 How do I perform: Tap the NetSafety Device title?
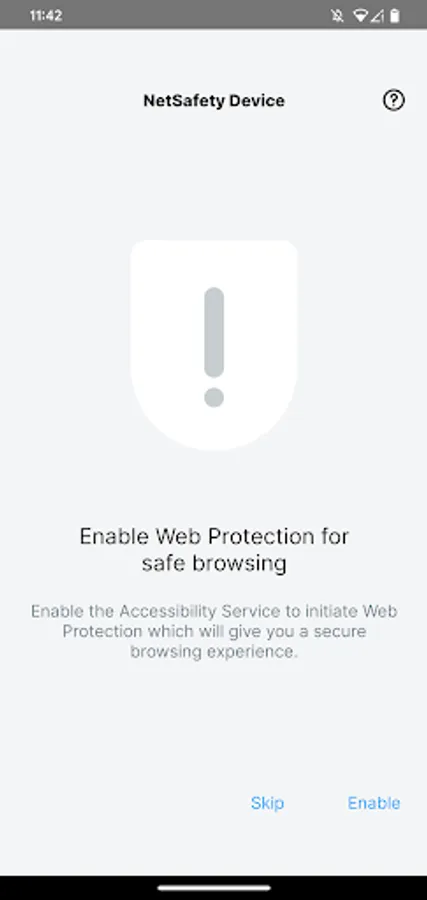(214, 100)
